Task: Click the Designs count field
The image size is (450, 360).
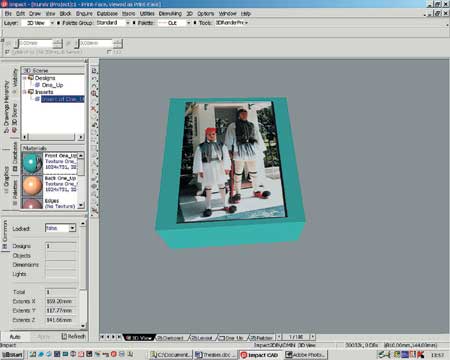Action: [x=61, y=246]
